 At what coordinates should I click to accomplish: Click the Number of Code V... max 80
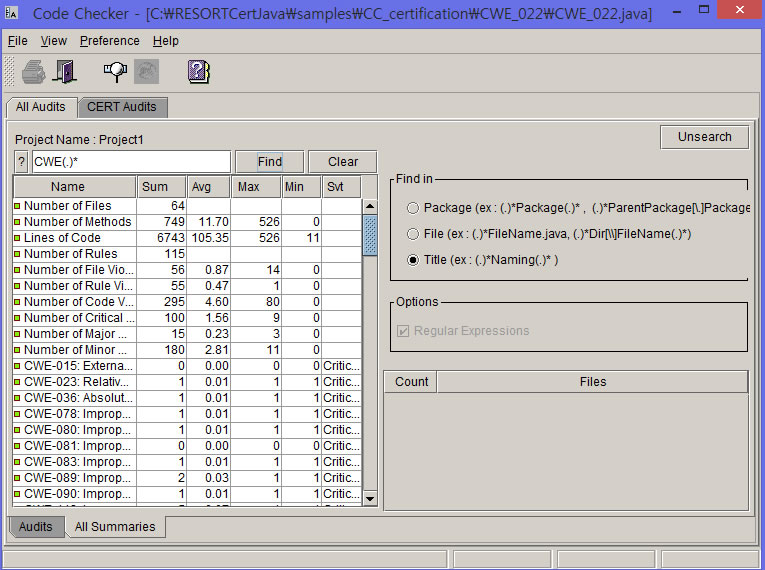click(273, 302)
